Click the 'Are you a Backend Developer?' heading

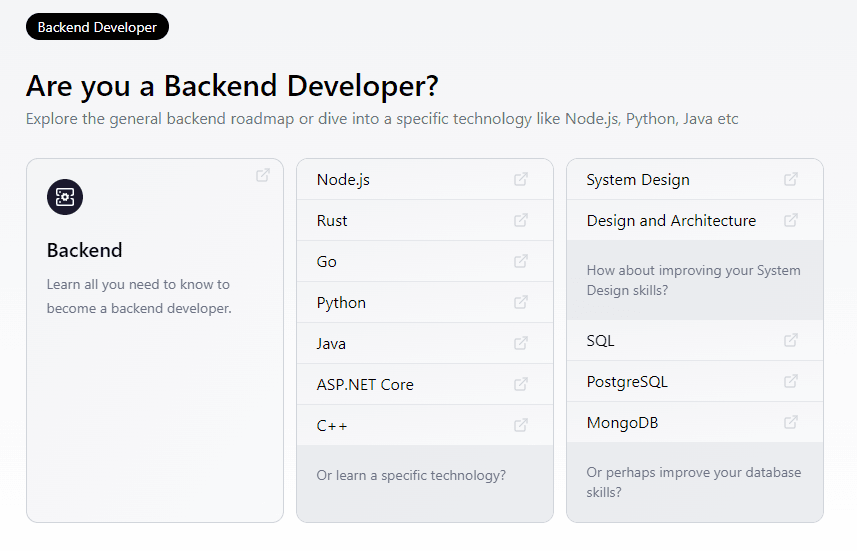[x=232, y=85]
